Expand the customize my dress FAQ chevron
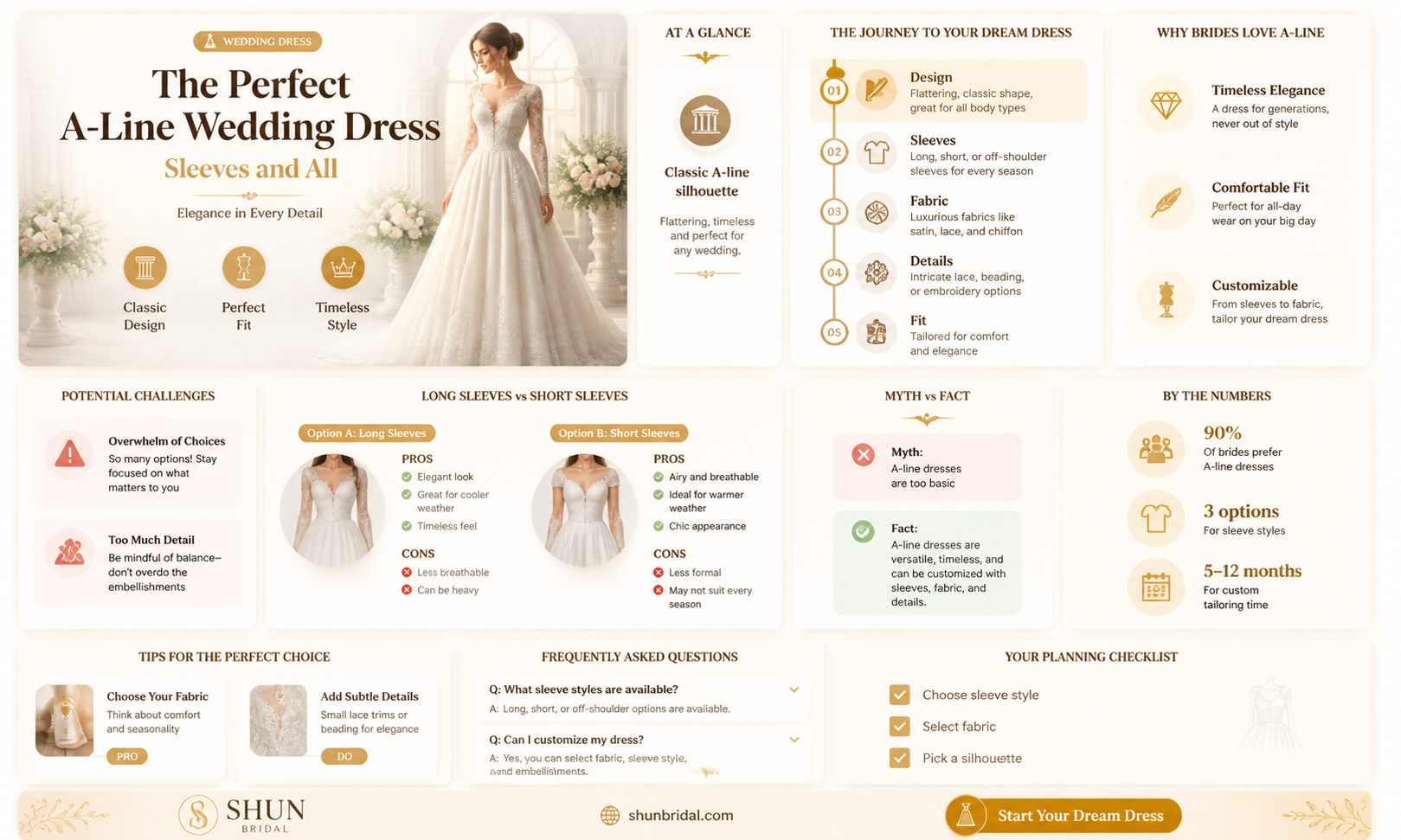 (x=794, y=740)
